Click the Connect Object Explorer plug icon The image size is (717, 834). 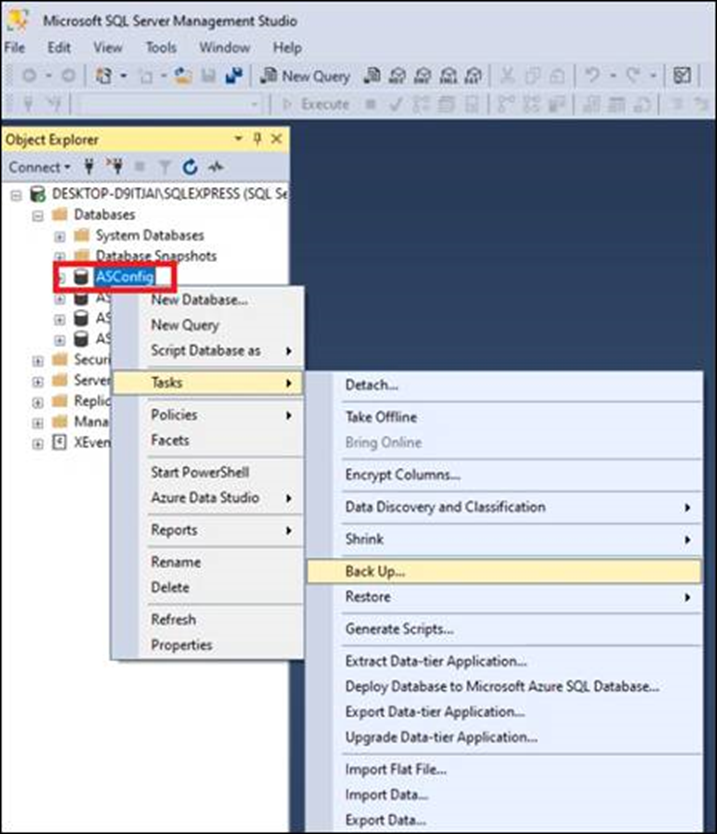(x=89, y=168)
